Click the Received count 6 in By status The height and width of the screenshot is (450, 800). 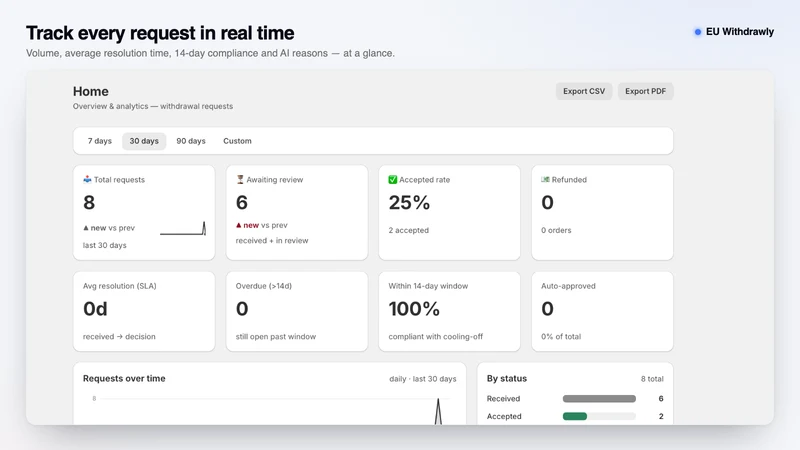coord(661,398)
